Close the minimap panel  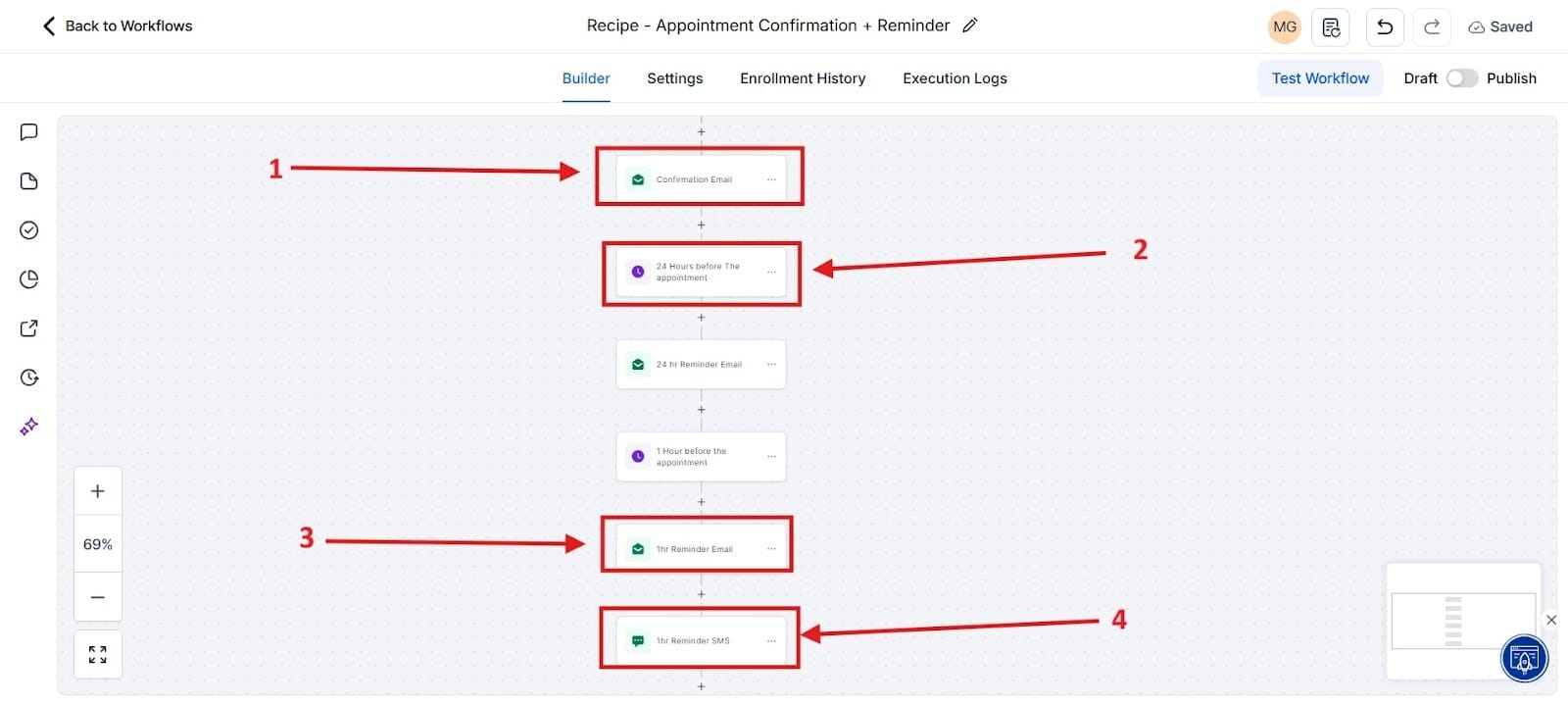pyautogui.click(x=1551, y=620)
